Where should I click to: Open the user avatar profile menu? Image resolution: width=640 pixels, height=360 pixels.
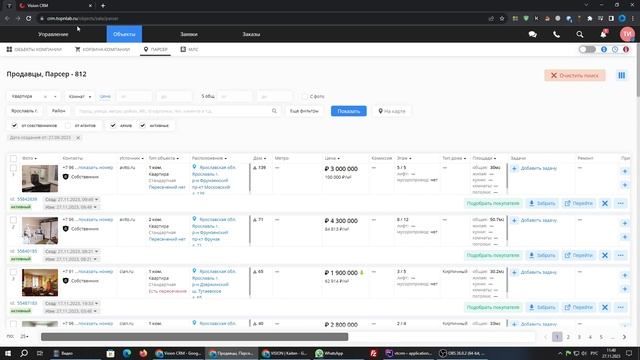[x=627, y=34]
